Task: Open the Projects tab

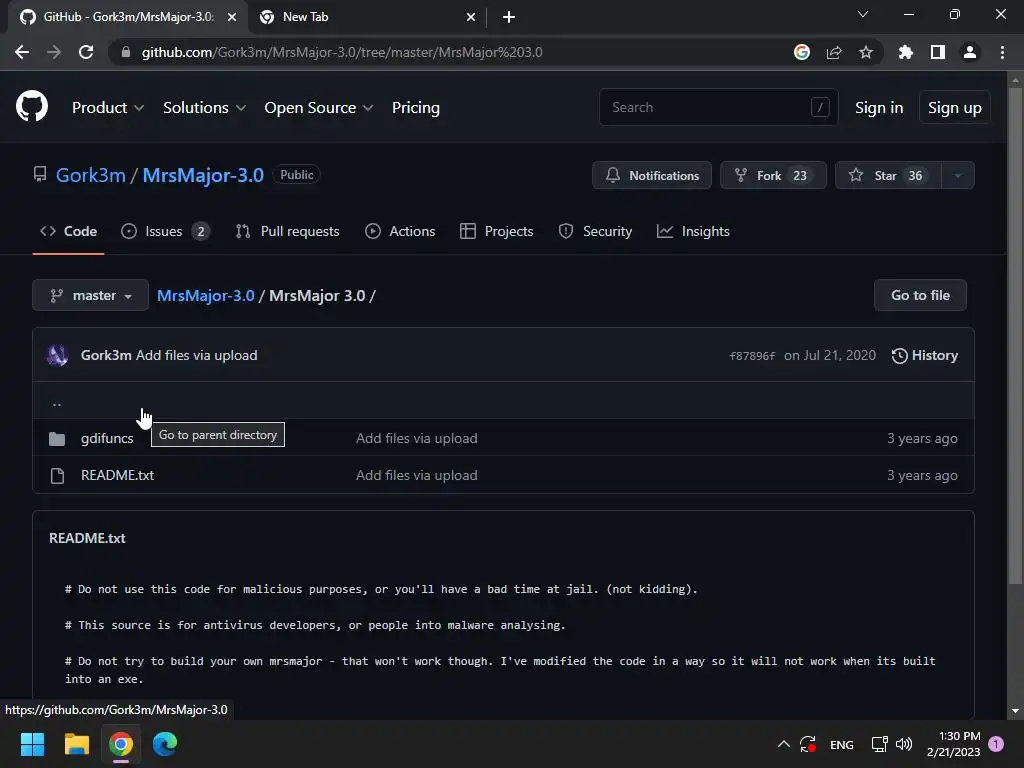Action: 496,231
